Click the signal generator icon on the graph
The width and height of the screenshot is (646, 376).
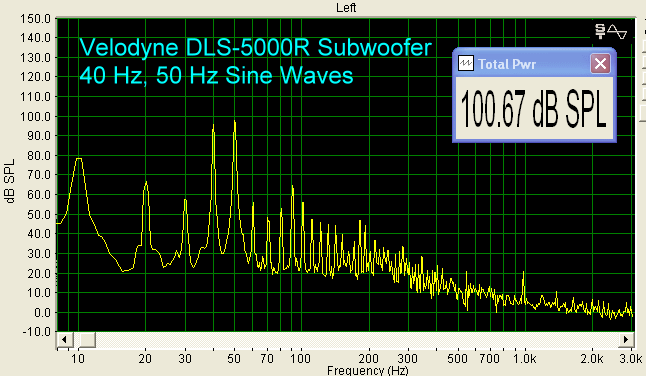[x=611, y=32]
